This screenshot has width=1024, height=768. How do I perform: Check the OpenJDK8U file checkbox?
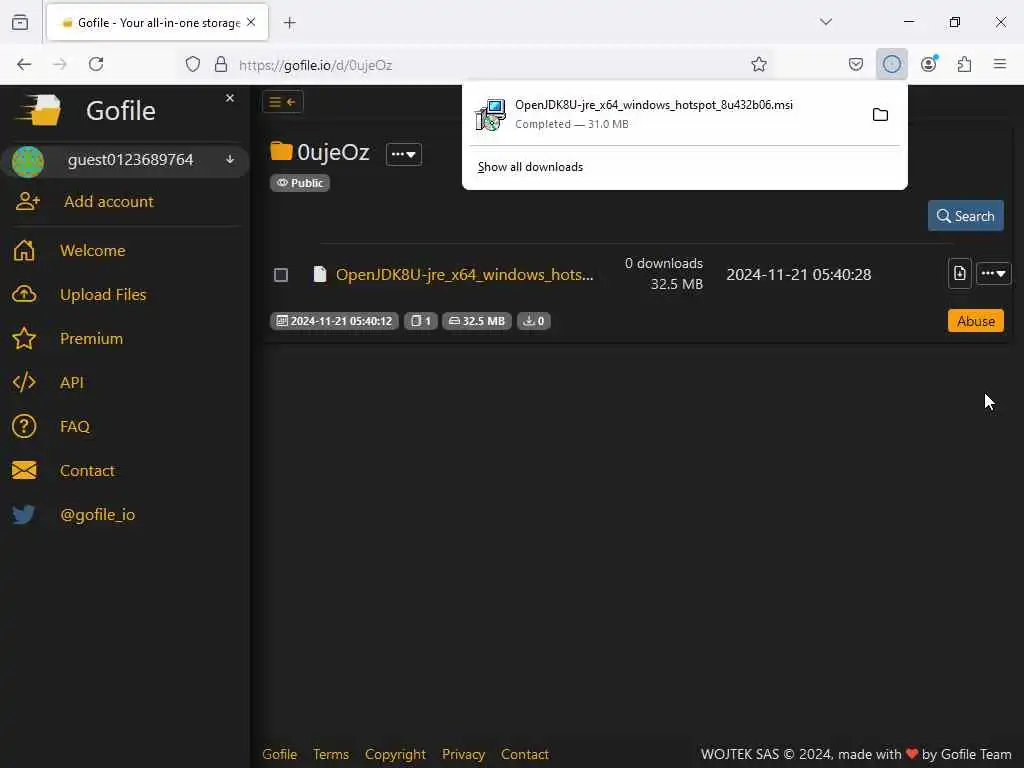click(x=281, y=275)
